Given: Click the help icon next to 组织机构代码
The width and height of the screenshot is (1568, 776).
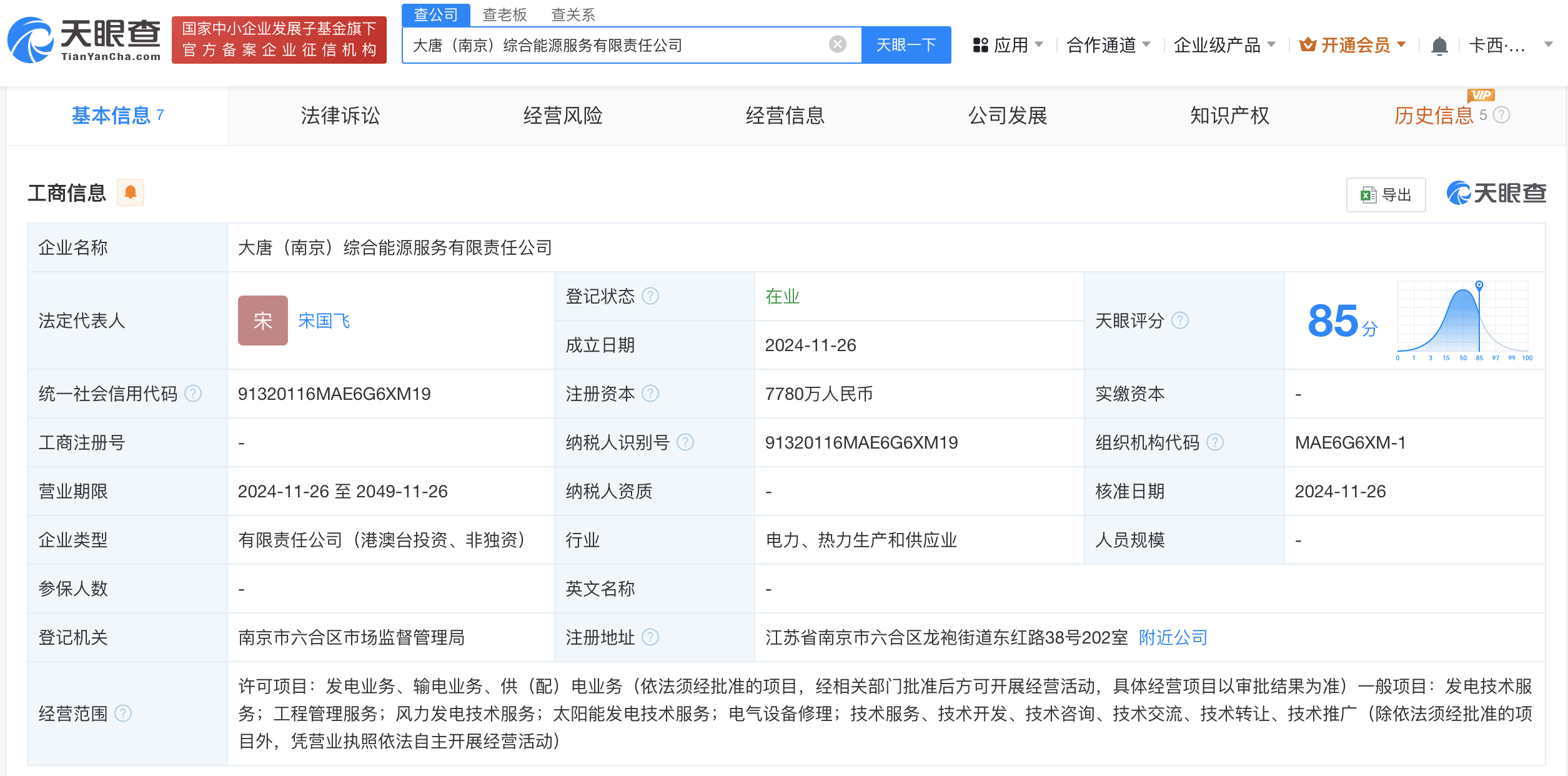Looking at the screenshot, I should (1215, 442).
